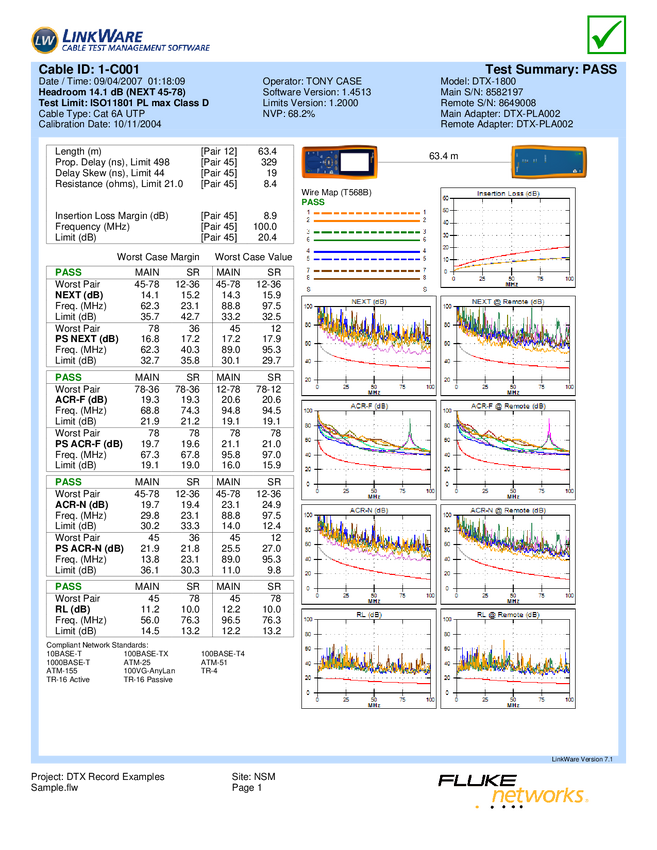Click Main Adapter: DTX-PLA002
657x850 pixels.
tap(500, 114)
